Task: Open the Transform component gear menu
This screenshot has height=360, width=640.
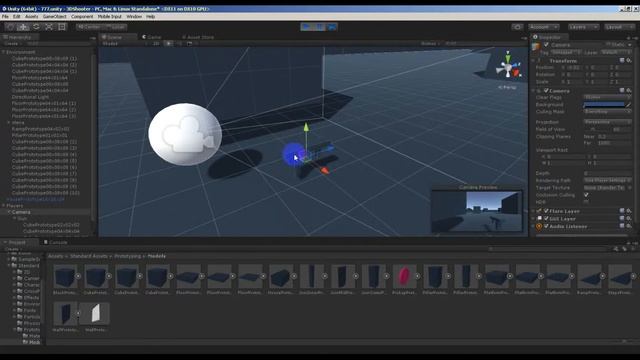Action: 629,60
